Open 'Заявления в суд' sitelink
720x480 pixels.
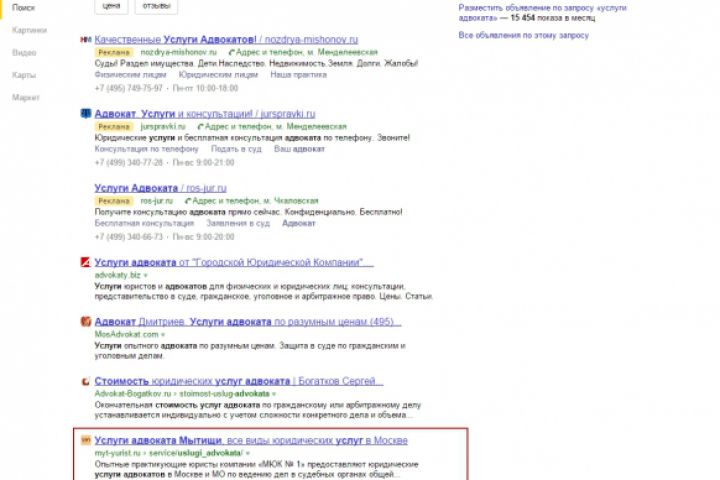[238, 223]
